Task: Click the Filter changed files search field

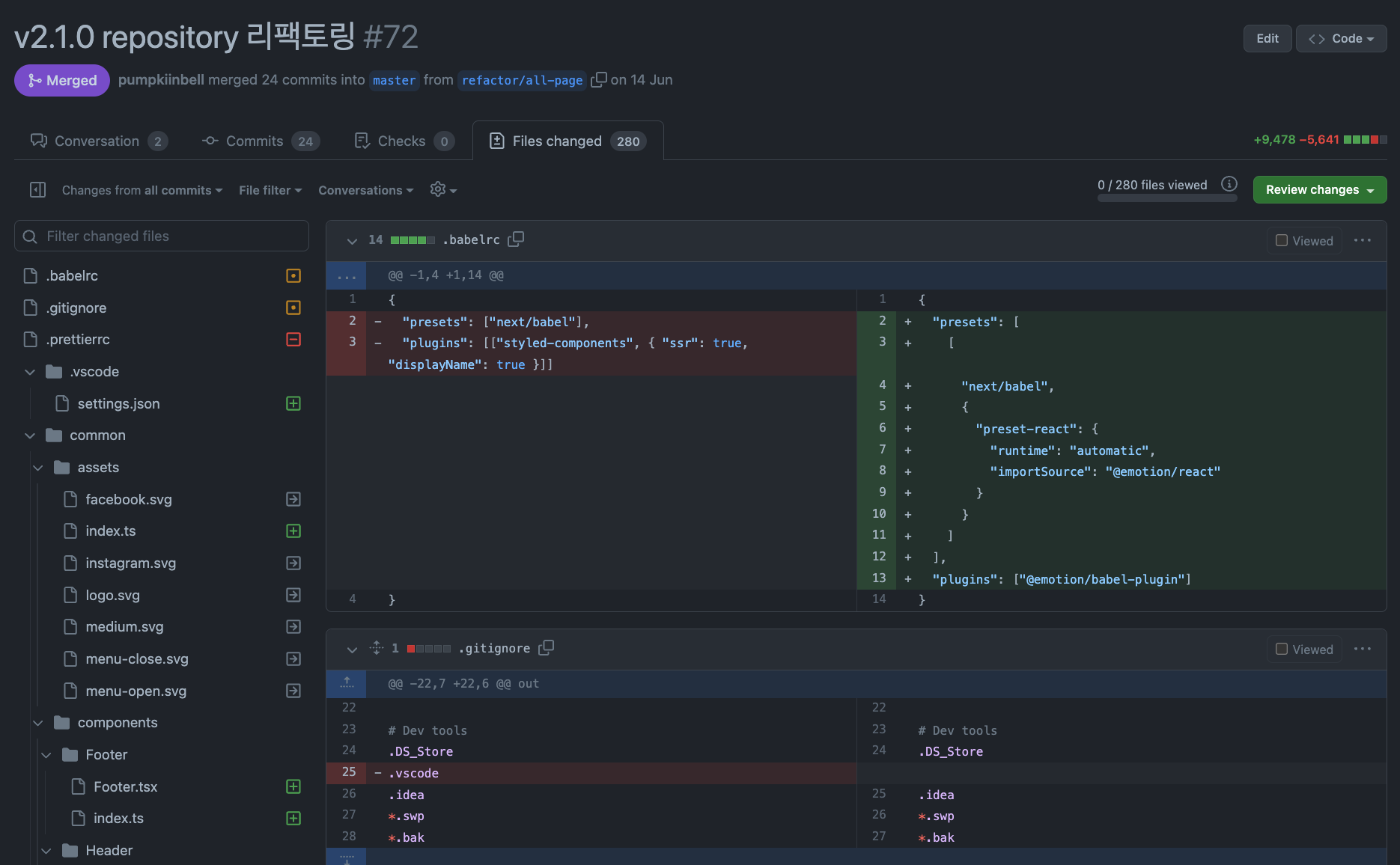Action: (x=162, y=236)
